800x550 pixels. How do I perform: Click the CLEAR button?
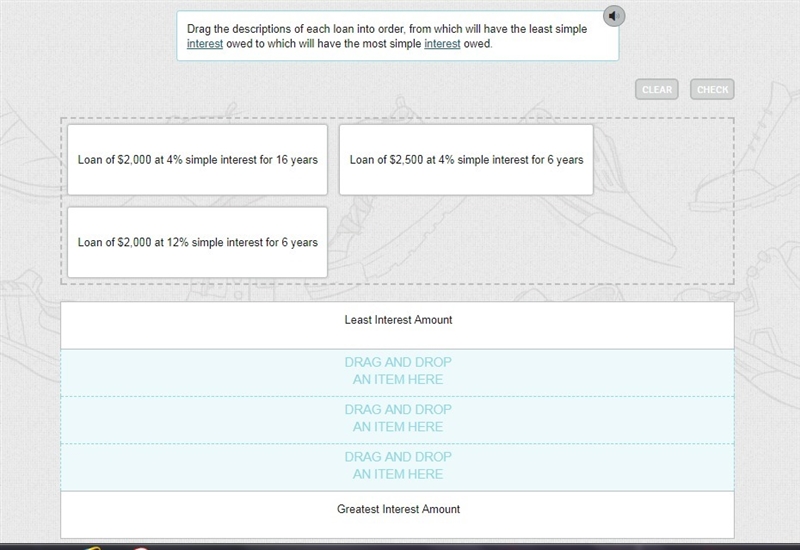click(657, 89)
